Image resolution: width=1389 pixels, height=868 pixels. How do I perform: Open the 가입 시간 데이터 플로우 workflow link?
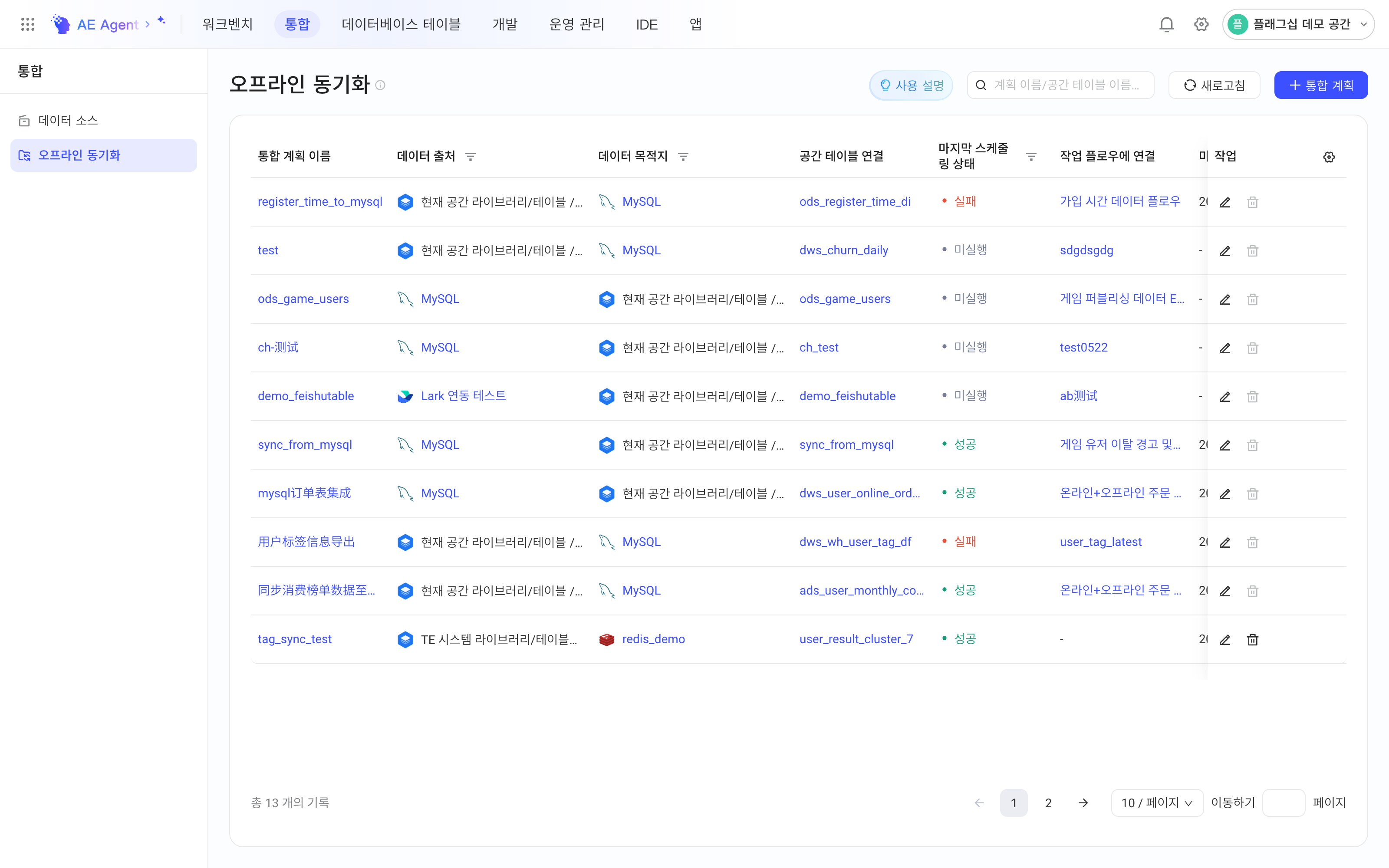(x=1120, y=201)
